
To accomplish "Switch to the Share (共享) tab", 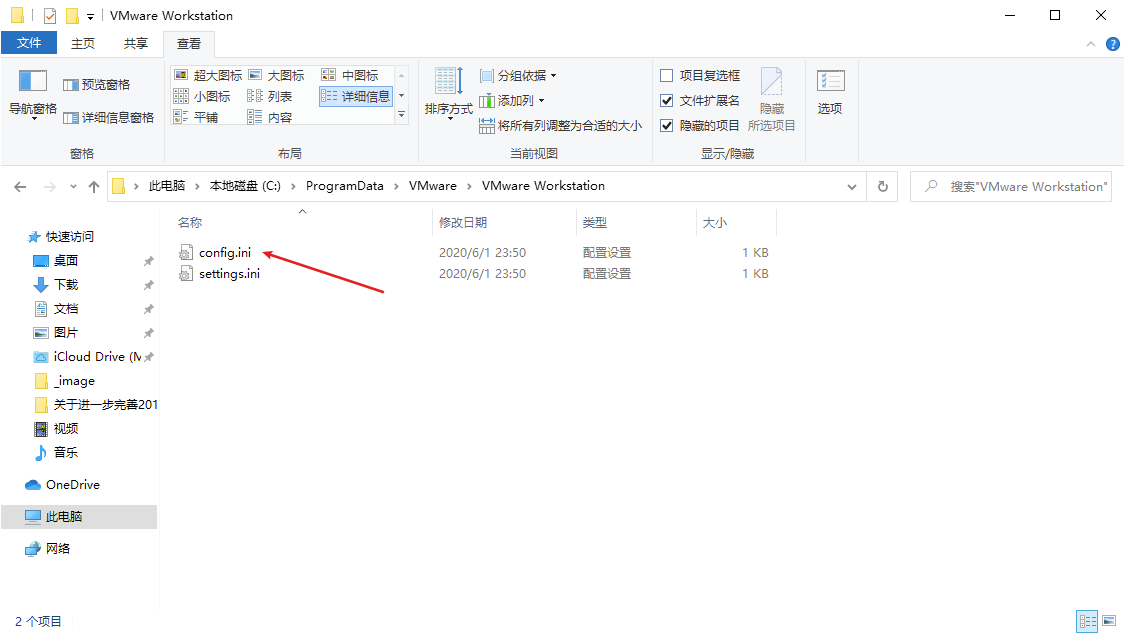I will [x=136, y=44].
